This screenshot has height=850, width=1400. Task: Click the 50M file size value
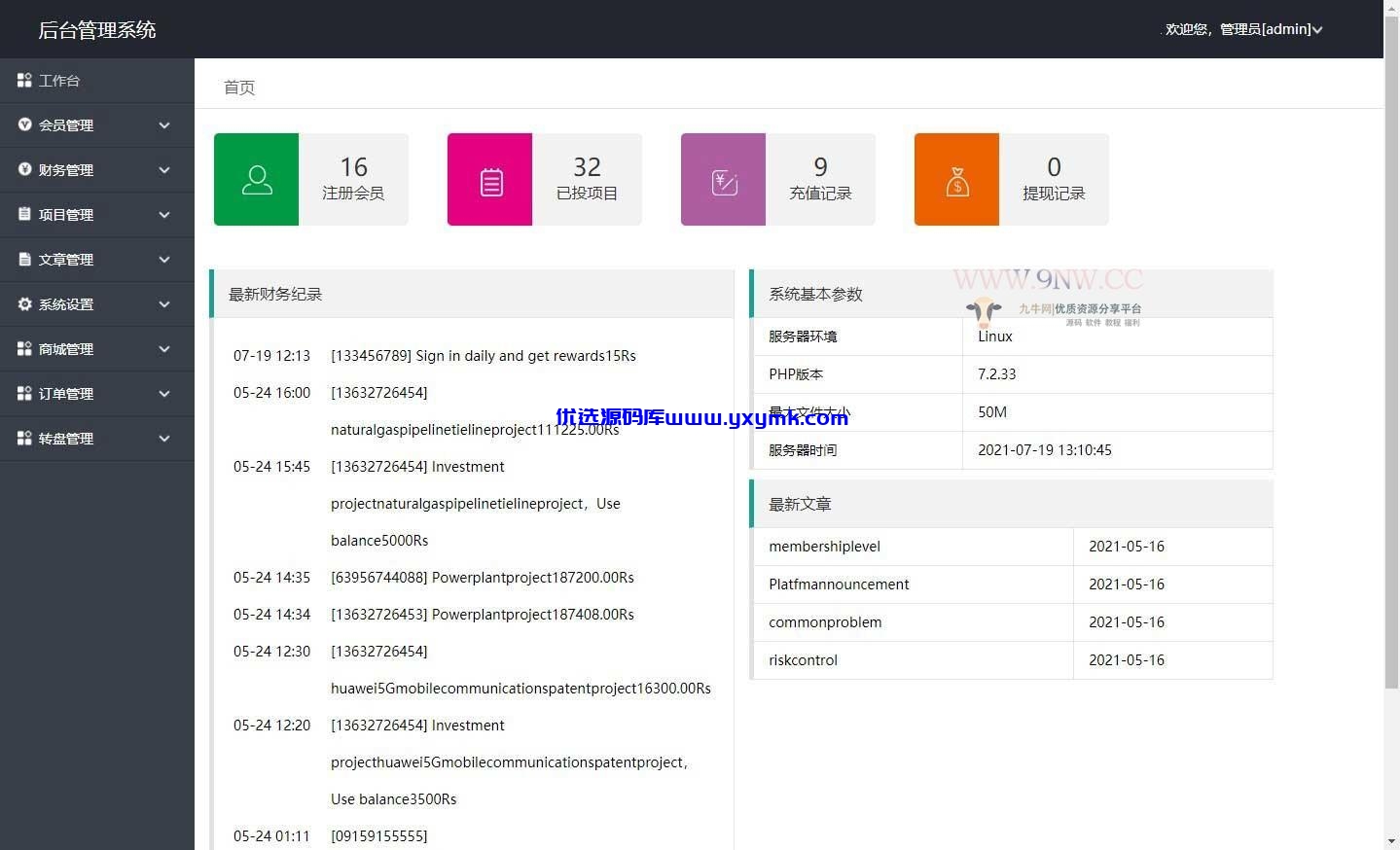click(992, 412)
